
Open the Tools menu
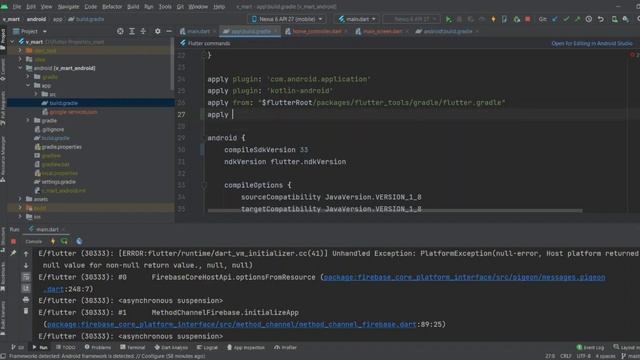[165, 7]
